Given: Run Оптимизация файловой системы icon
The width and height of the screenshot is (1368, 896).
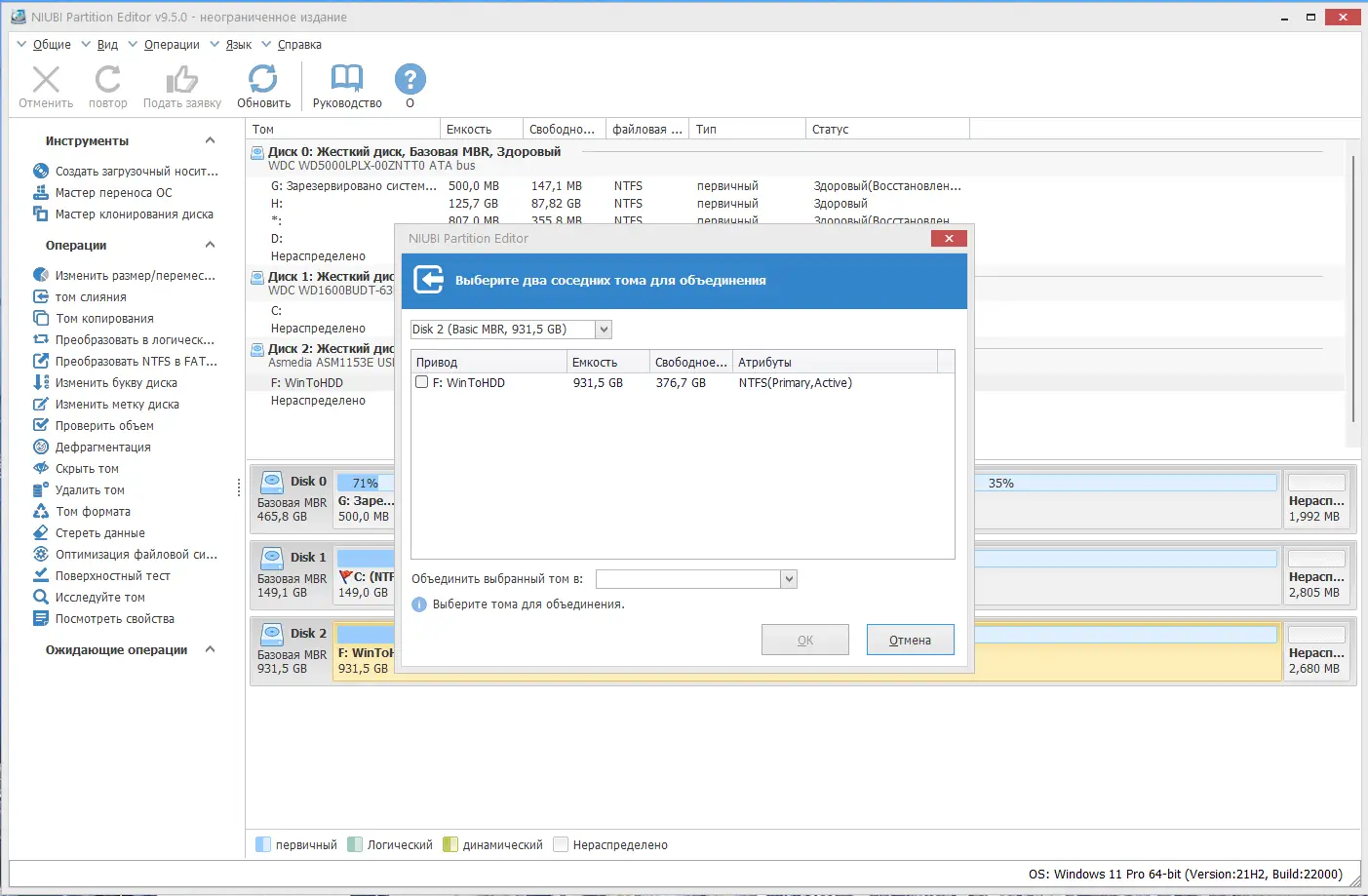Looking at the screenshot, I should click(x=41, y=554).
